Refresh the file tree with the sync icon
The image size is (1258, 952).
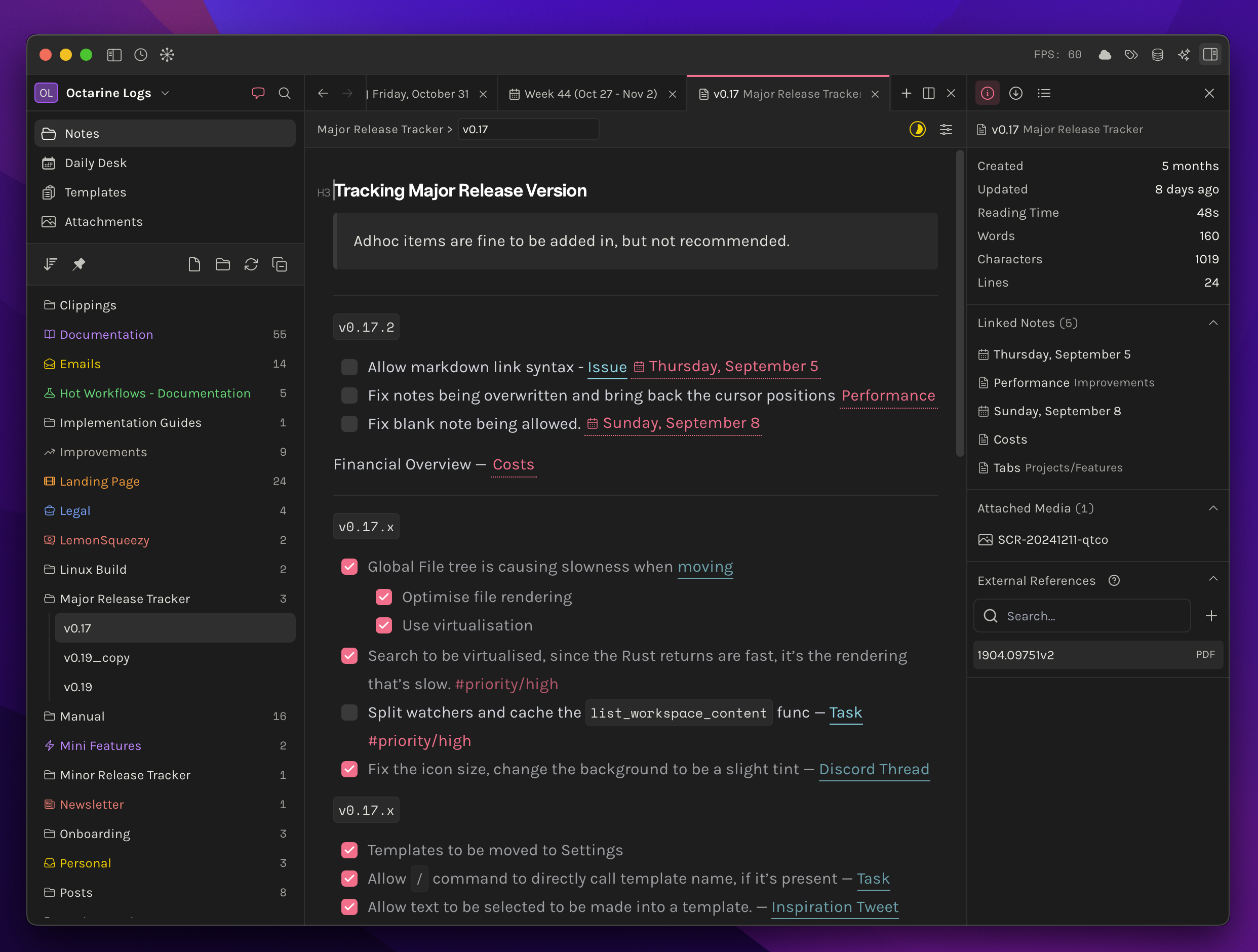click(251, 264)
